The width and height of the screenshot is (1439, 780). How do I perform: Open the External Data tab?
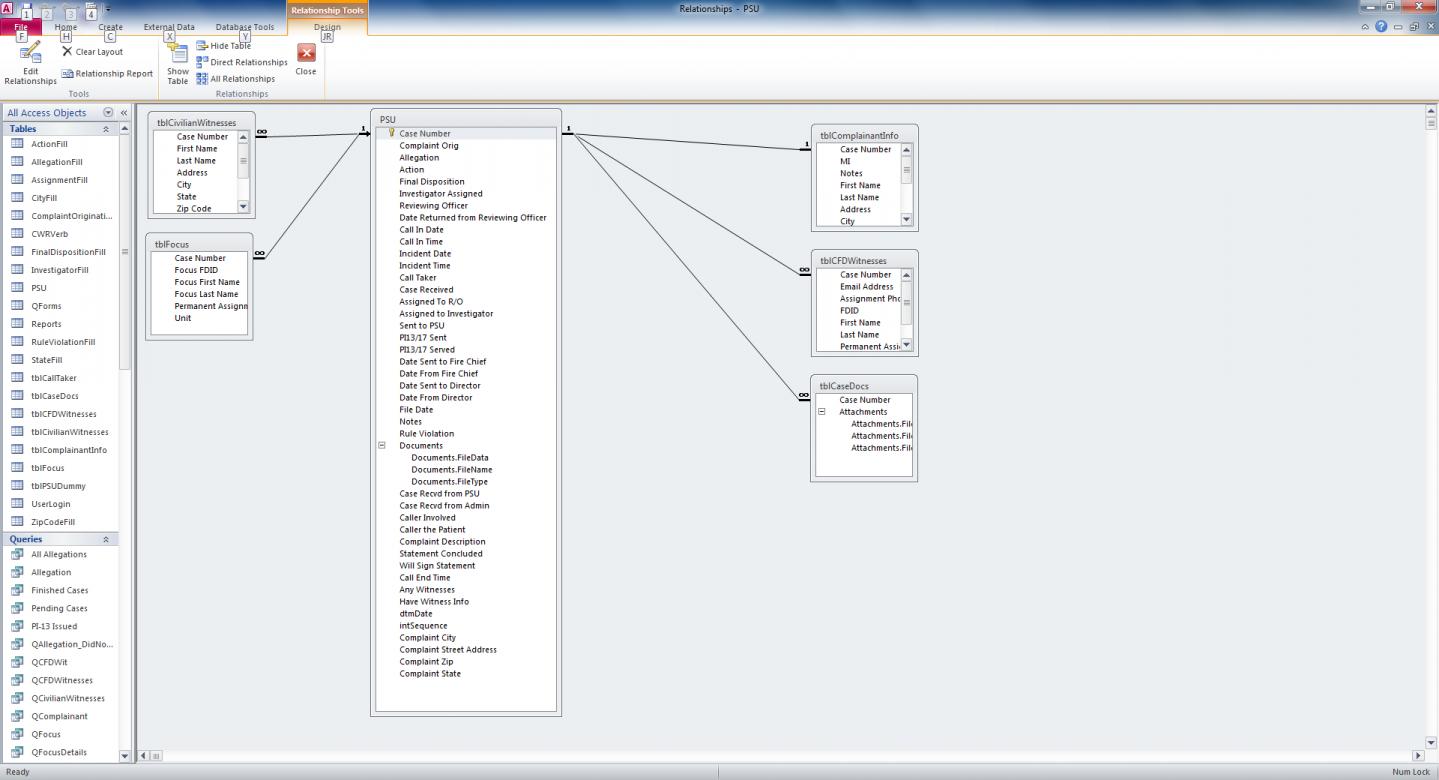[x=169, y=27]
